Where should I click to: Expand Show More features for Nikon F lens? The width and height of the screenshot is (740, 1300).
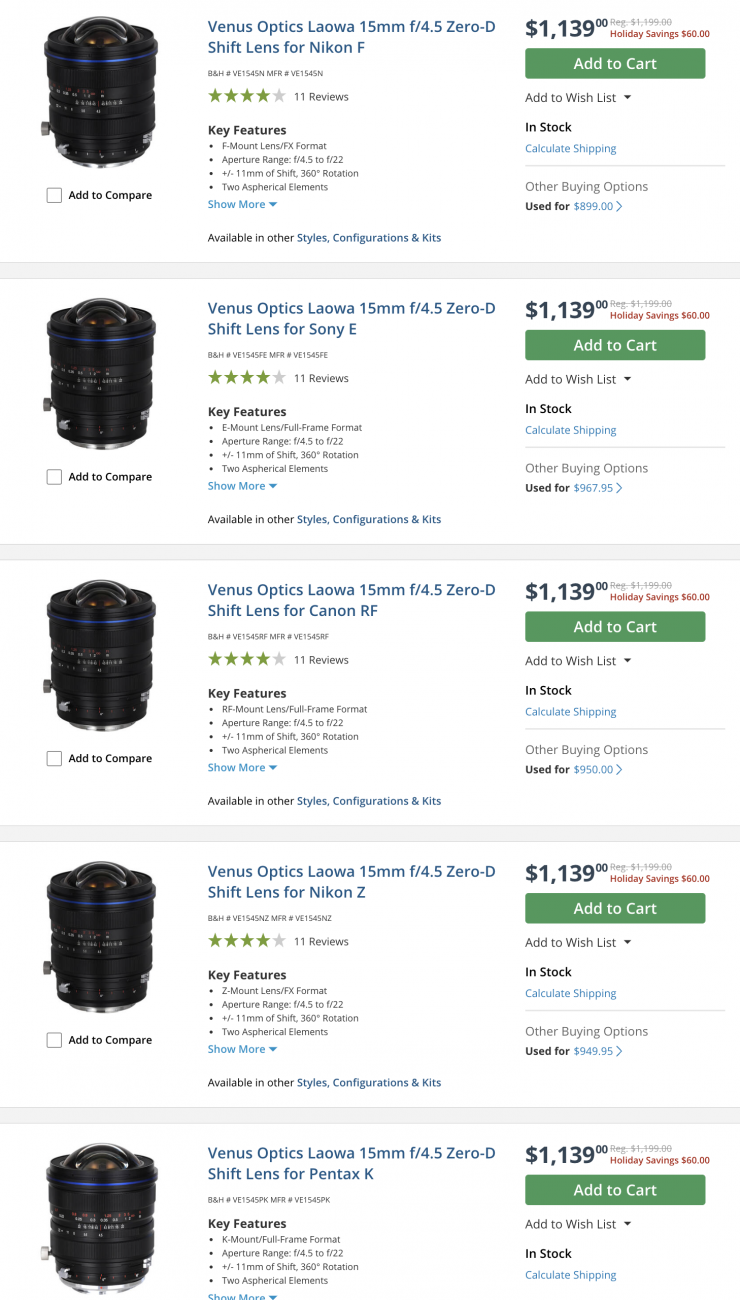coord(242,205)
